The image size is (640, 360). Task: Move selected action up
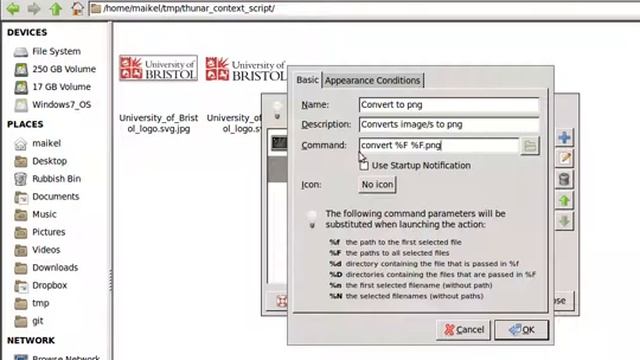[x=564, y=200]
